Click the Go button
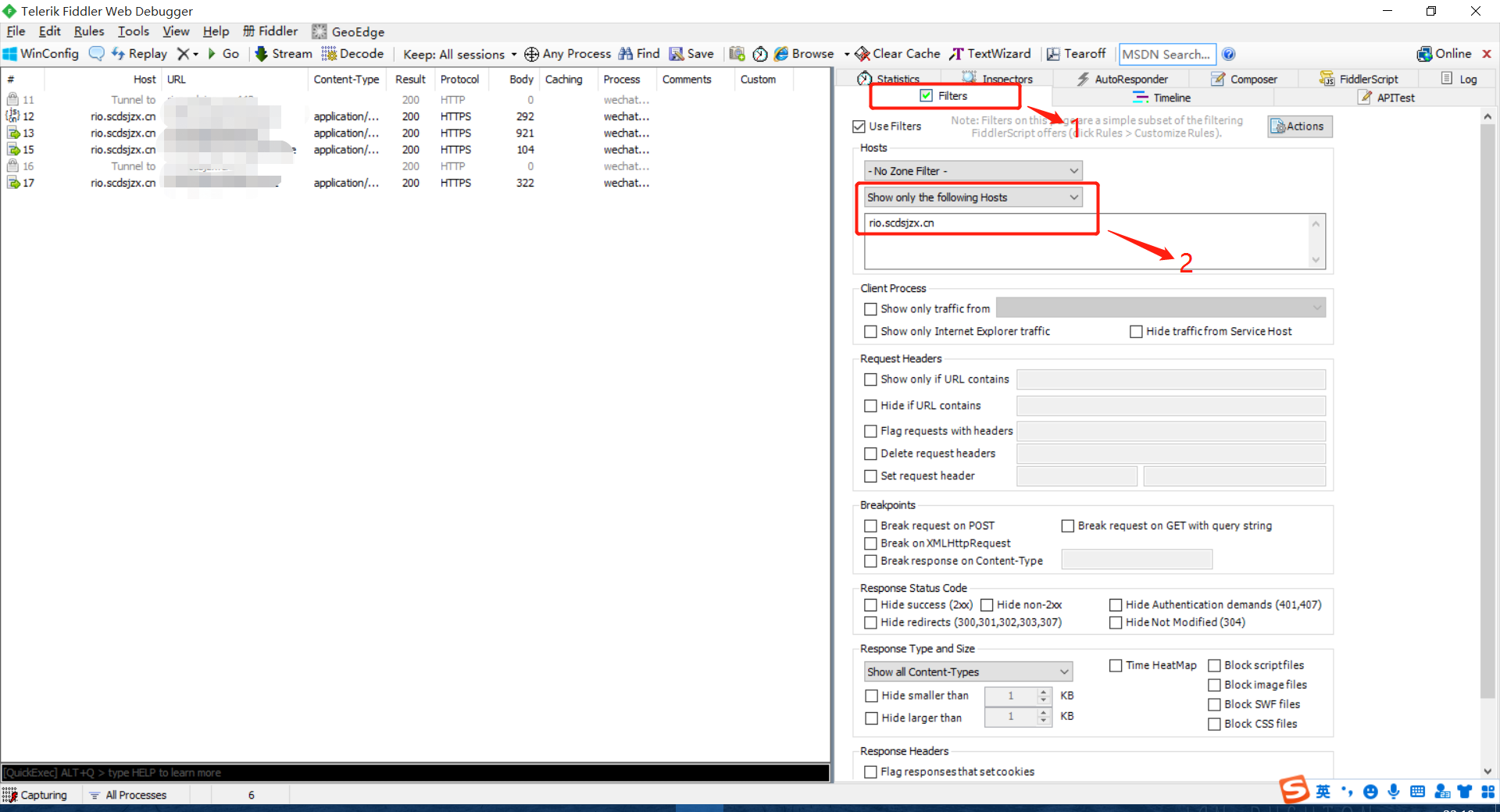Viewport: 1500px width, 812px height. pos(223,54)
